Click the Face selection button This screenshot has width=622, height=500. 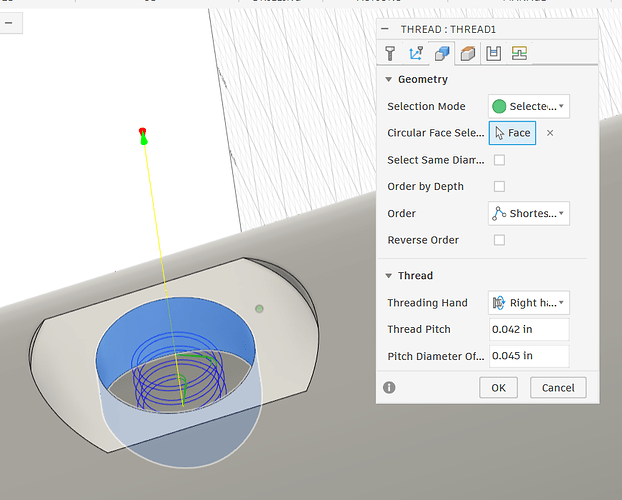[512, 133]
